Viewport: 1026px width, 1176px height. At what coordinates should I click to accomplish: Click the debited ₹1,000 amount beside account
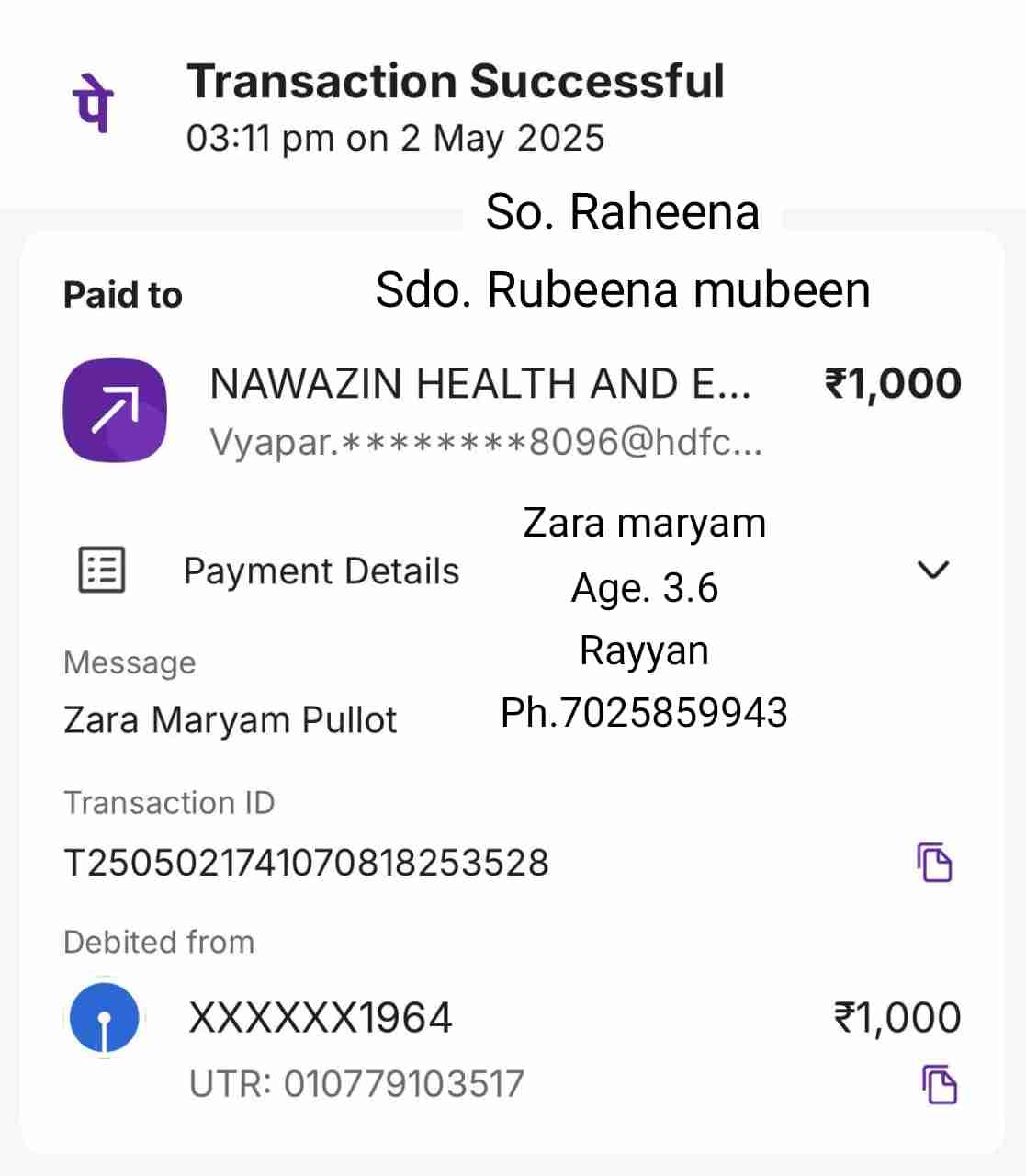pyautogui.click(x=896, y=1018)
